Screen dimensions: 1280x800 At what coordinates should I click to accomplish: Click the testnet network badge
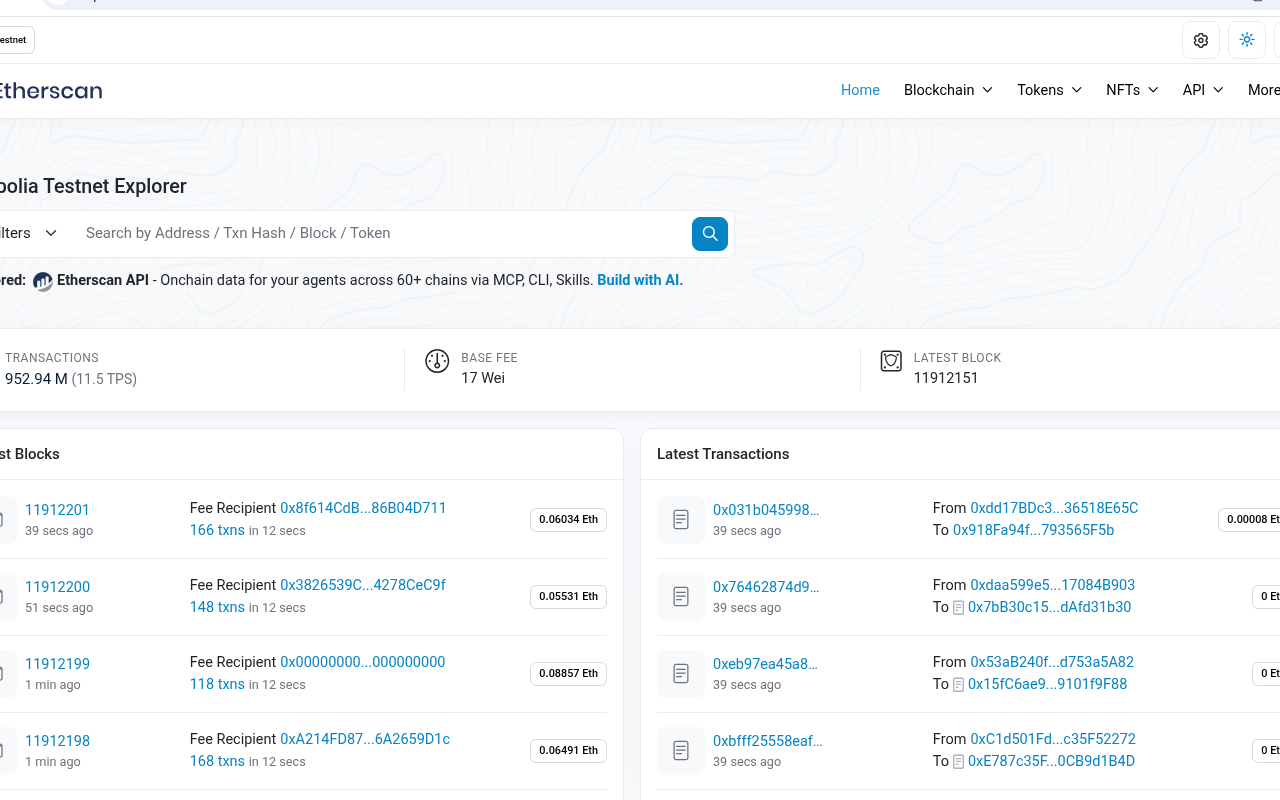point(16,40)
